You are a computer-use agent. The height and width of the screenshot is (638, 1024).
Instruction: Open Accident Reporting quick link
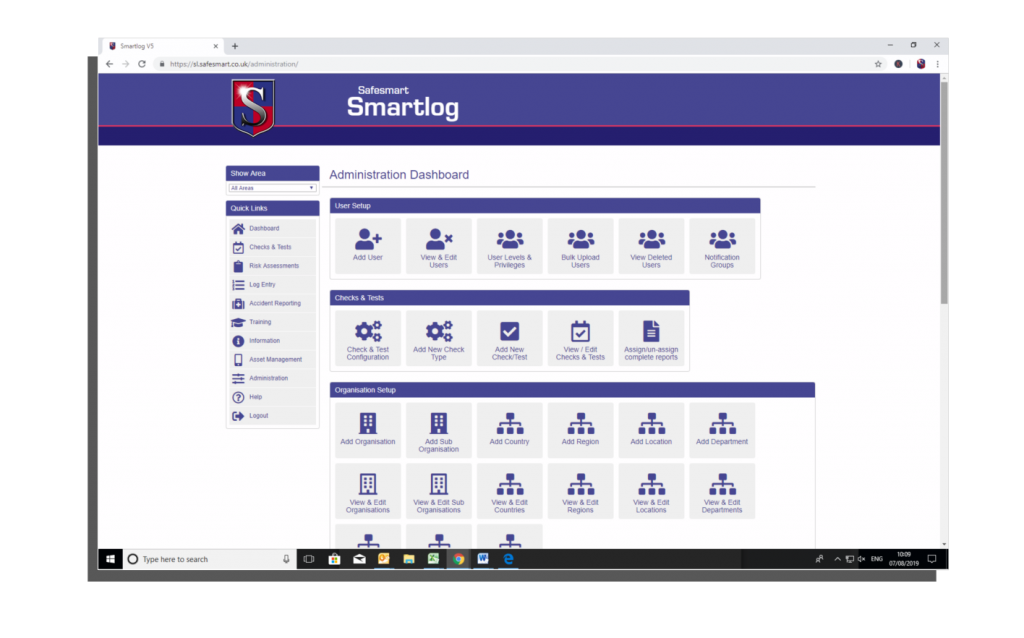click(272, 304)
